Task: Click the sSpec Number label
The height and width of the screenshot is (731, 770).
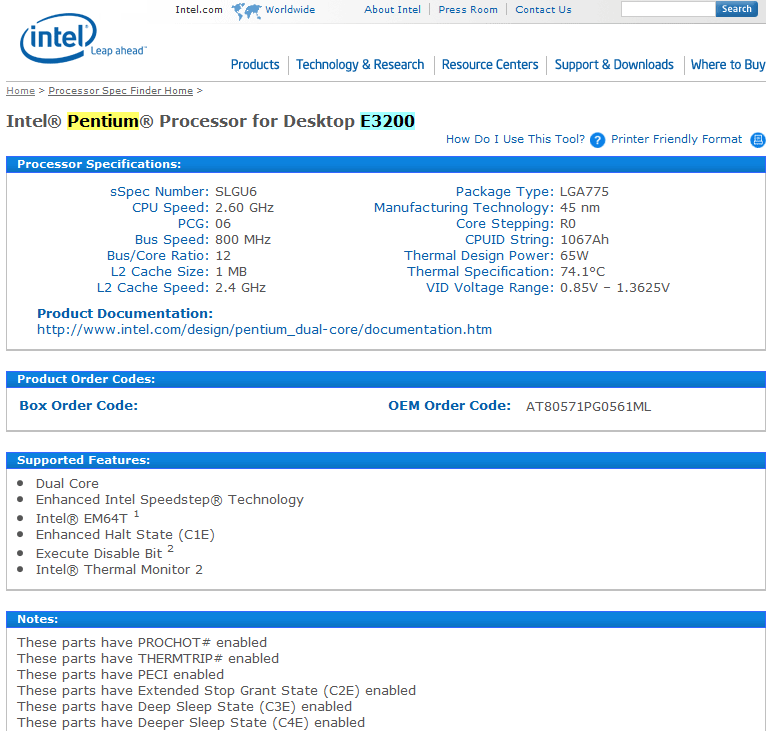Action: pyautogui.click(x=160, y=191)
